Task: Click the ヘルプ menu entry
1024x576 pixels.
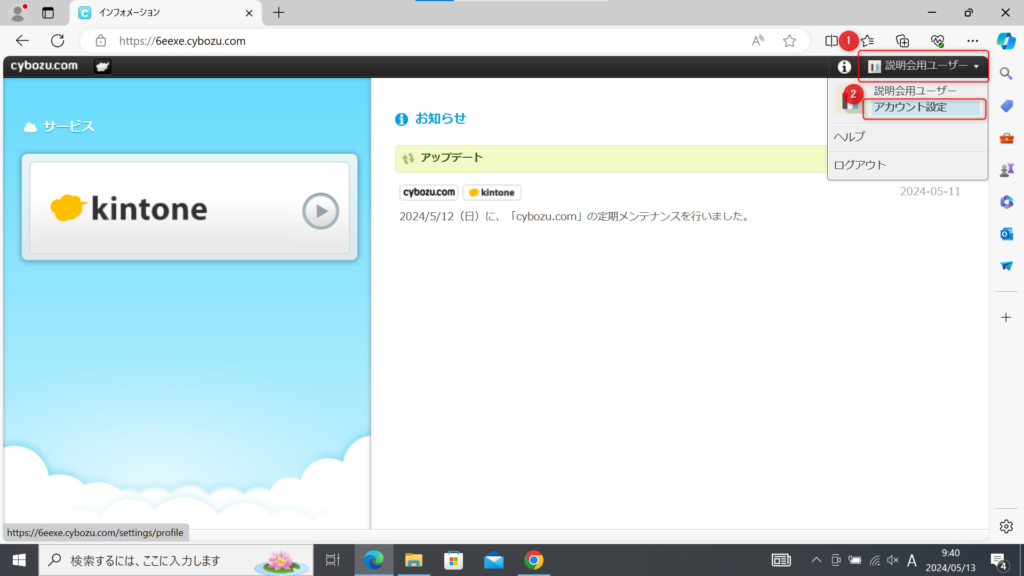Action: point(849,136)
